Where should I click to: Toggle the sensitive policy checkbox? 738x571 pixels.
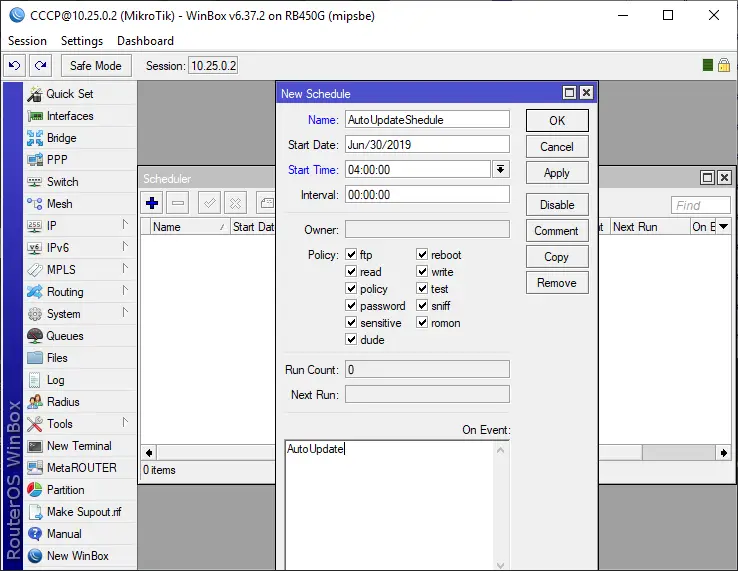click(x=351, y=322)
